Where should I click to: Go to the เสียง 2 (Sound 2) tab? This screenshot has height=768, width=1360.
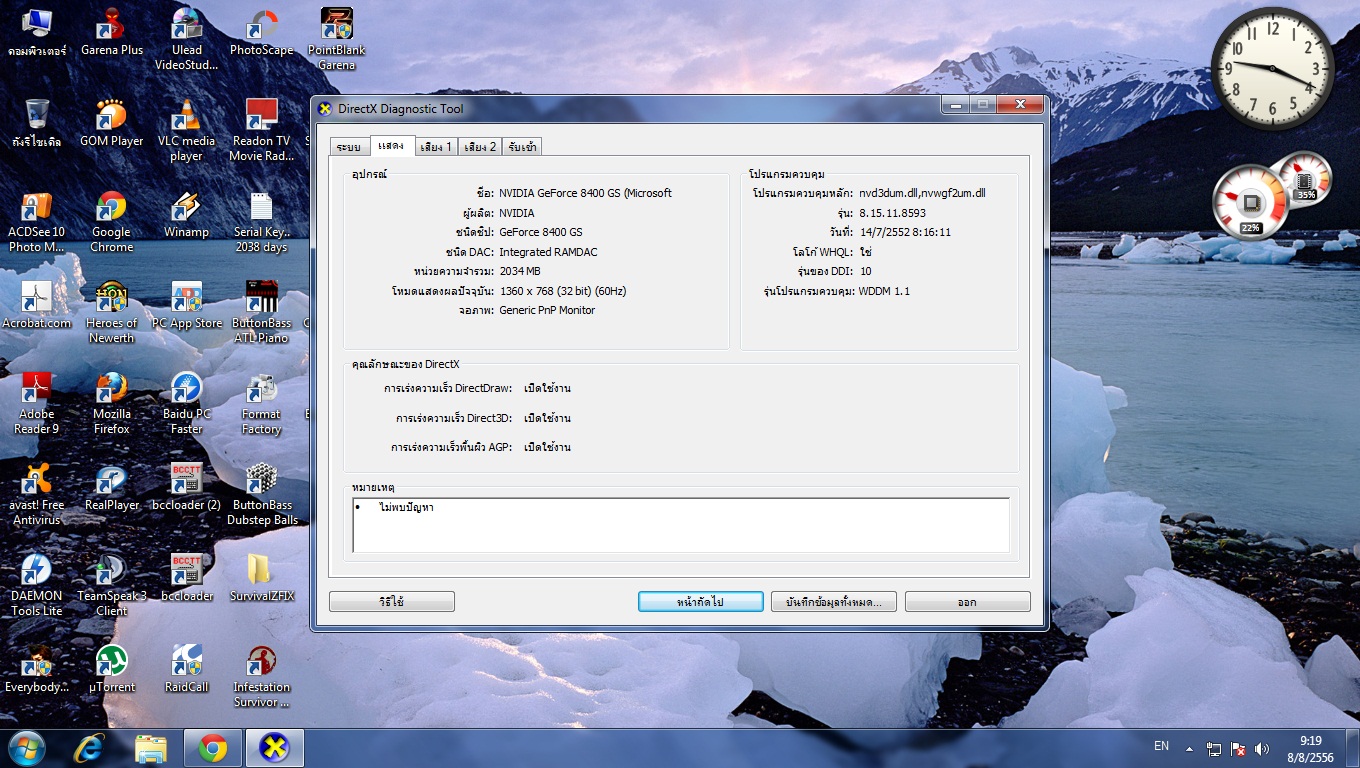(480, 147)
